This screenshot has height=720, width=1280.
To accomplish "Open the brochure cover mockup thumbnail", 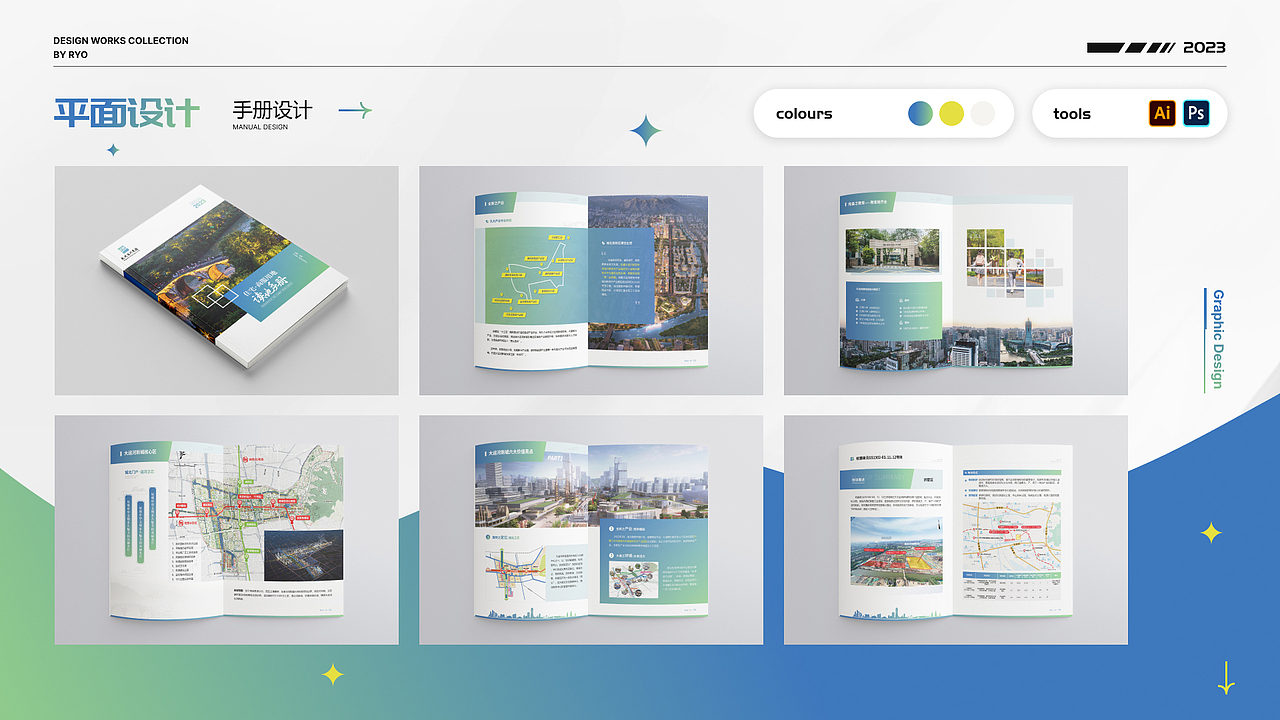I will pos(226,281).
